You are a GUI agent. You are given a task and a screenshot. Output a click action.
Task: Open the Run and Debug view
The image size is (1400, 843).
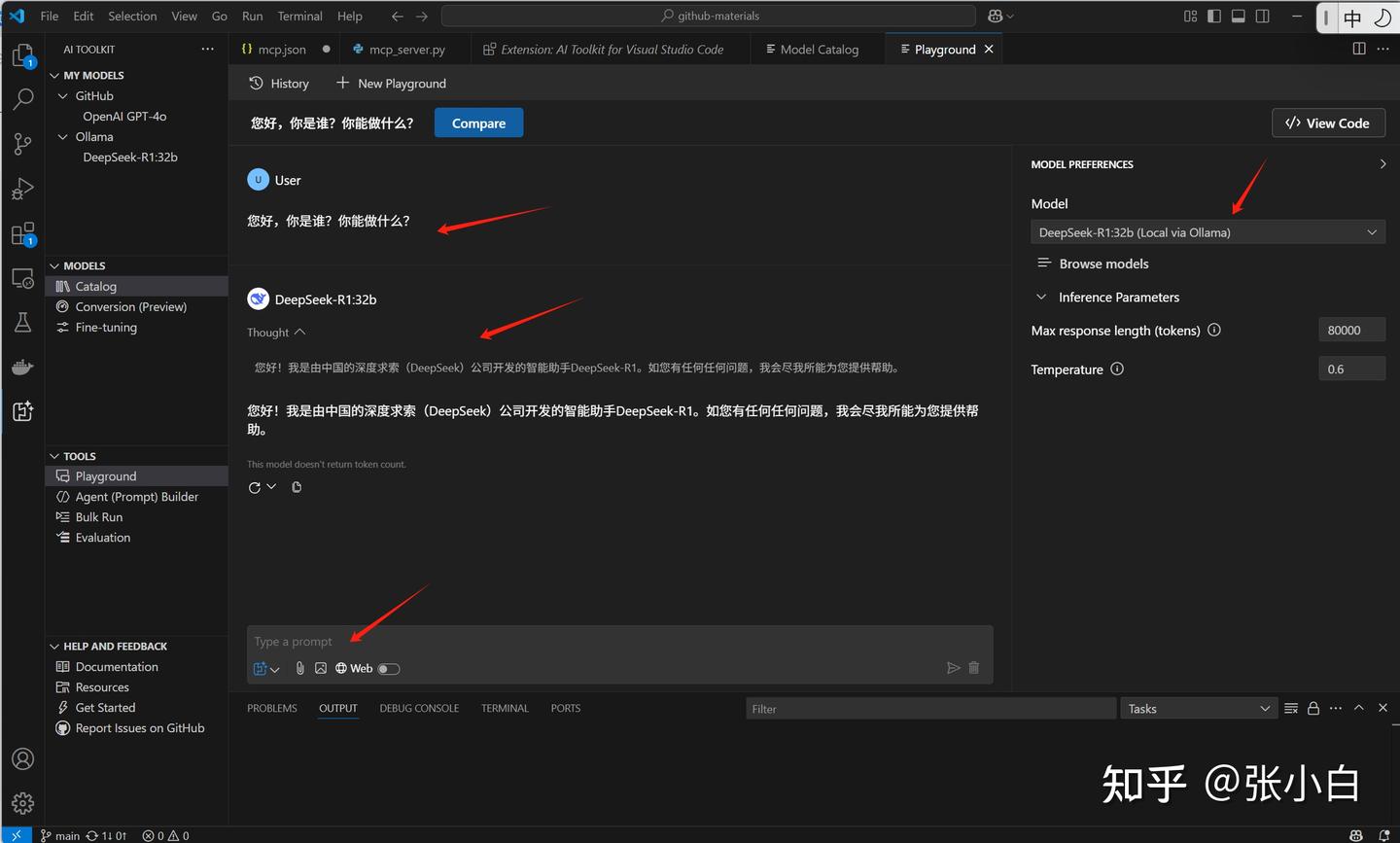pyautogui.click(x=22, y=189)
